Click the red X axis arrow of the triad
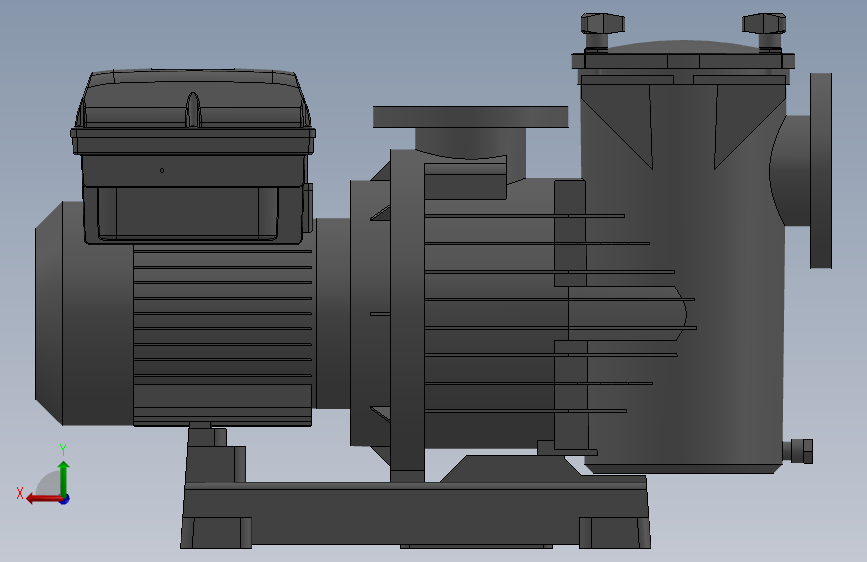The width and height of the screenshot is (867, 562). (44, 499)
